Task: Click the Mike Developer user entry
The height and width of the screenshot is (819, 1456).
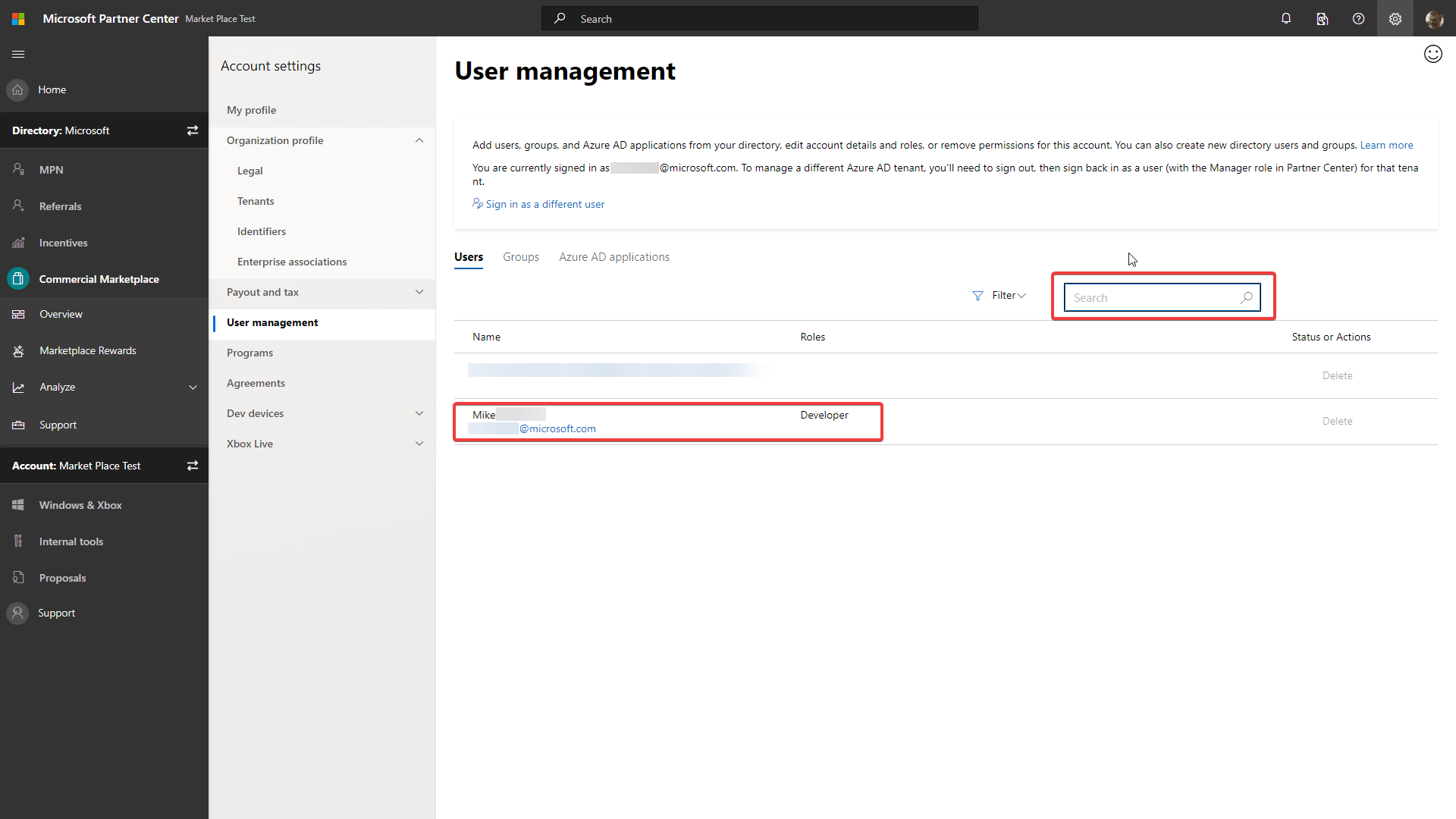Action: (x=667, y=421)
